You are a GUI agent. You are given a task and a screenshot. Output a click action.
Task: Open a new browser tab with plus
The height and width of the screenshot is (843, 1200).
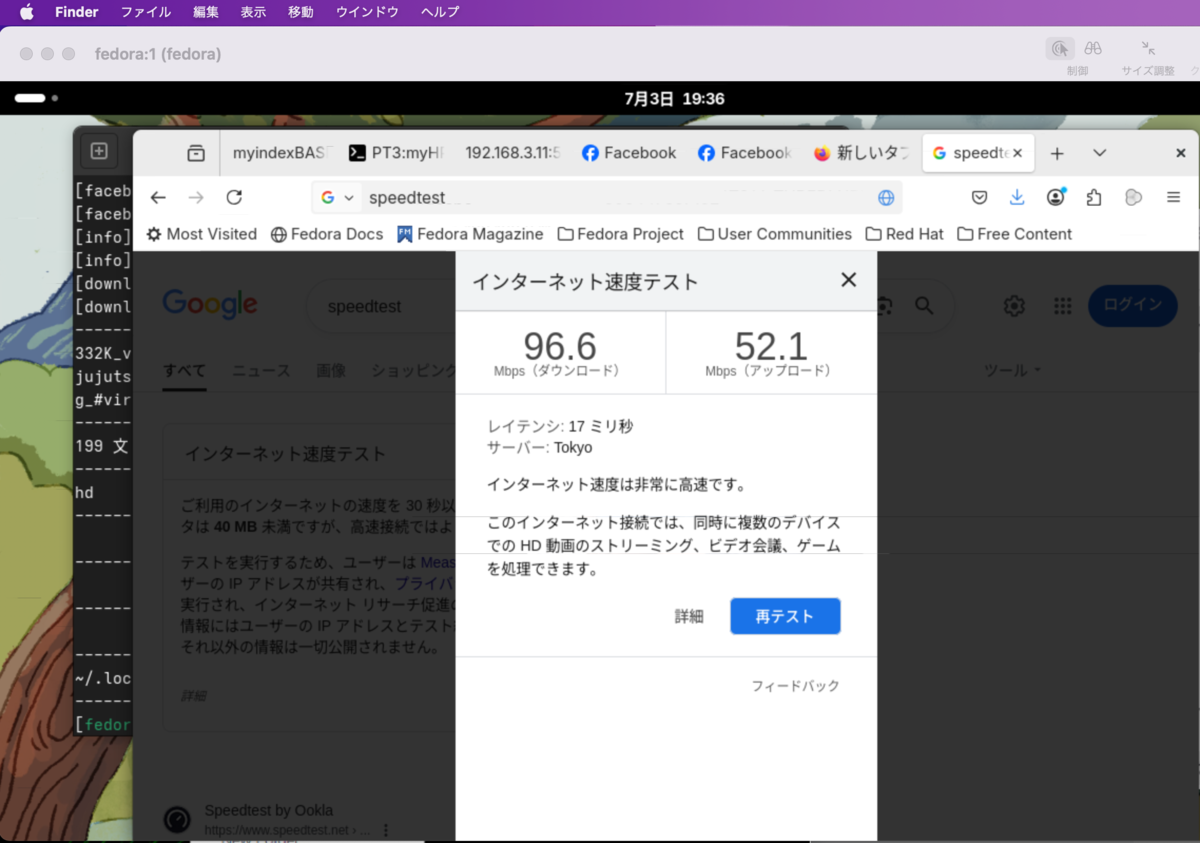coord(1057,153)
